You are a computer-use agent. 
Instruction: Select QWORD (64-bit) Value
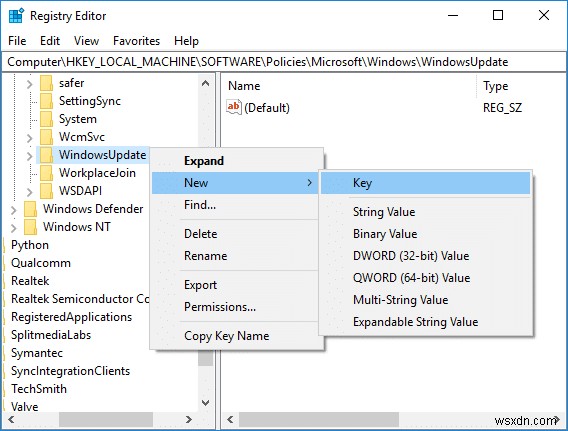(x=425, y=278)
